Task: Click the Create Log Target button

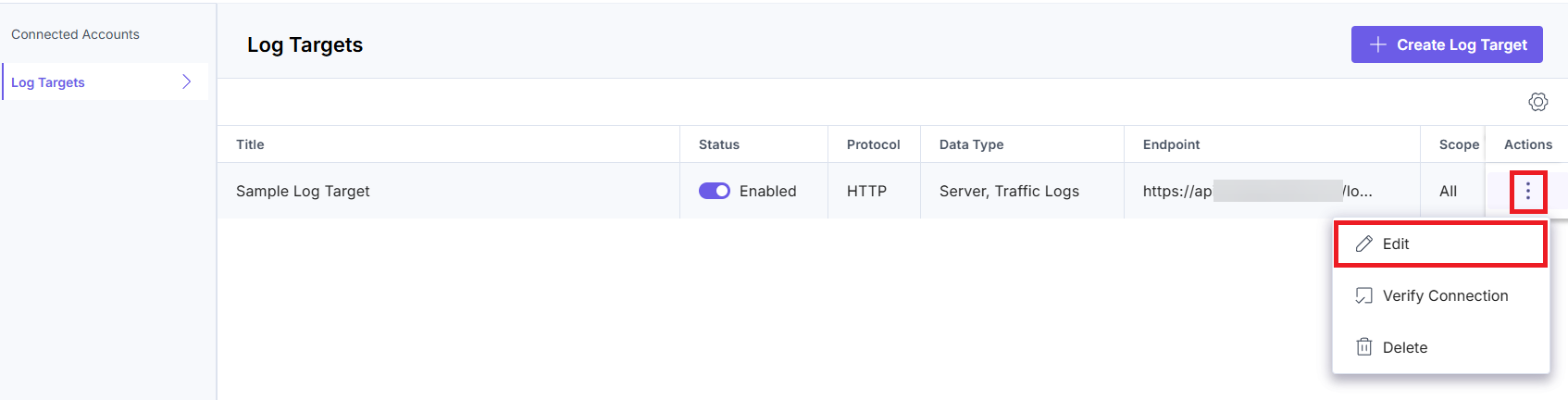Action: [x=1447, y=44]
